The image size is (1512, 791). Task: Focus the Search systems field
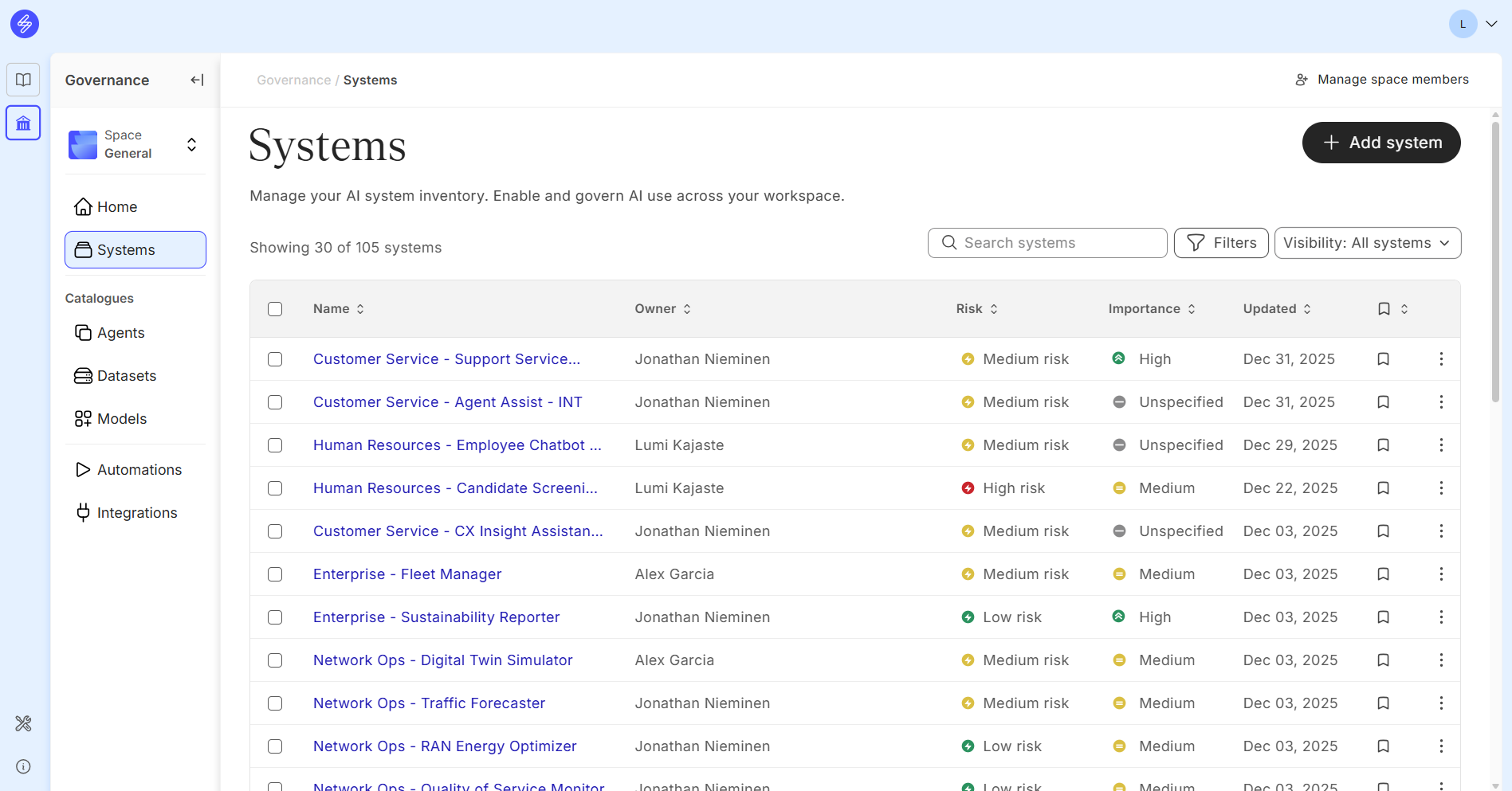(1047, 243)
